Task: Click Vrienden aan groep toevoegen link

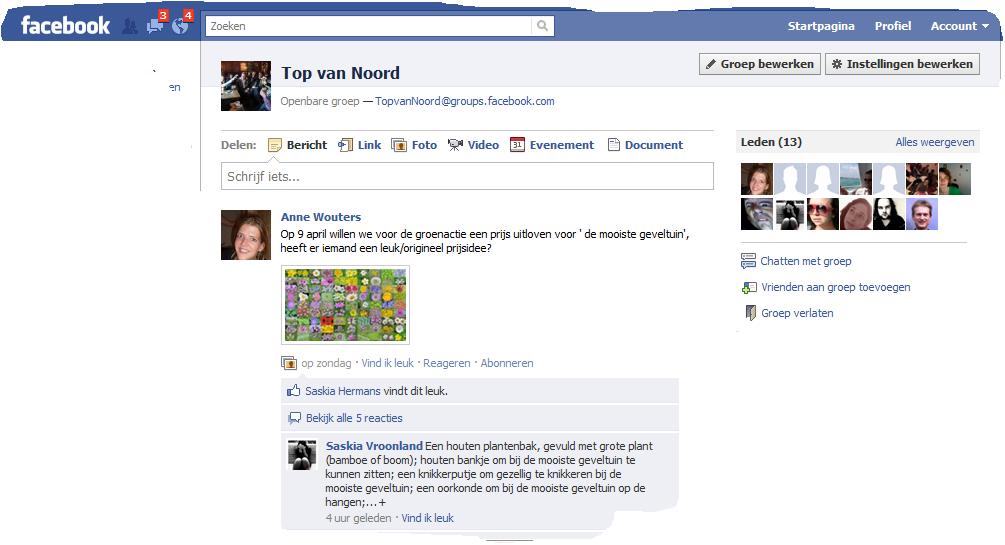Action: click(x=835, y=287)
